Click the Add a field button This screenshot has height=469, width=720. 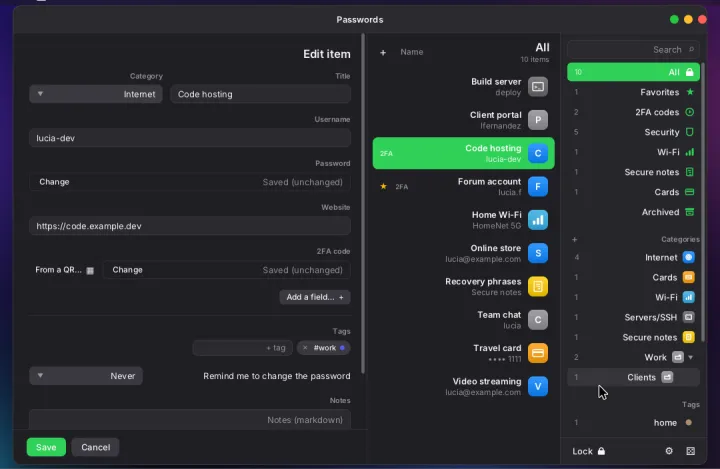315,297
